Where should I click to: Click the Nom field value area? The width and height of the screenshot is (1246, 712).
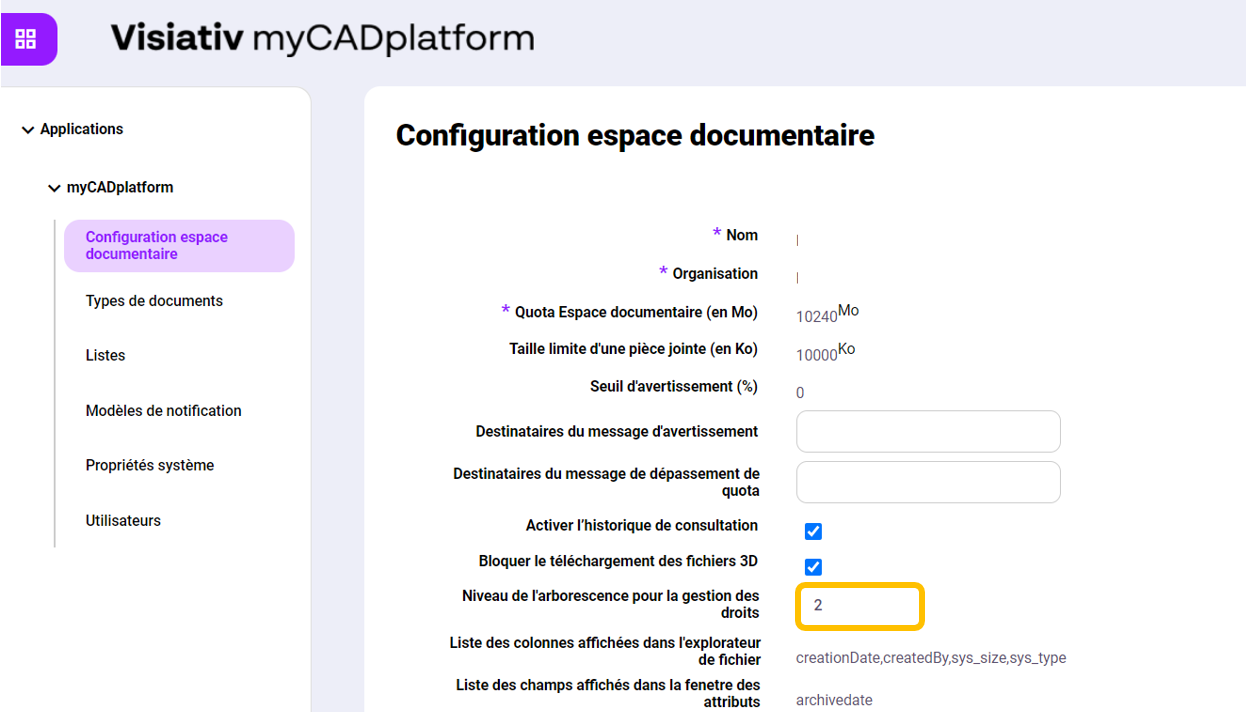tap(800, 240)
